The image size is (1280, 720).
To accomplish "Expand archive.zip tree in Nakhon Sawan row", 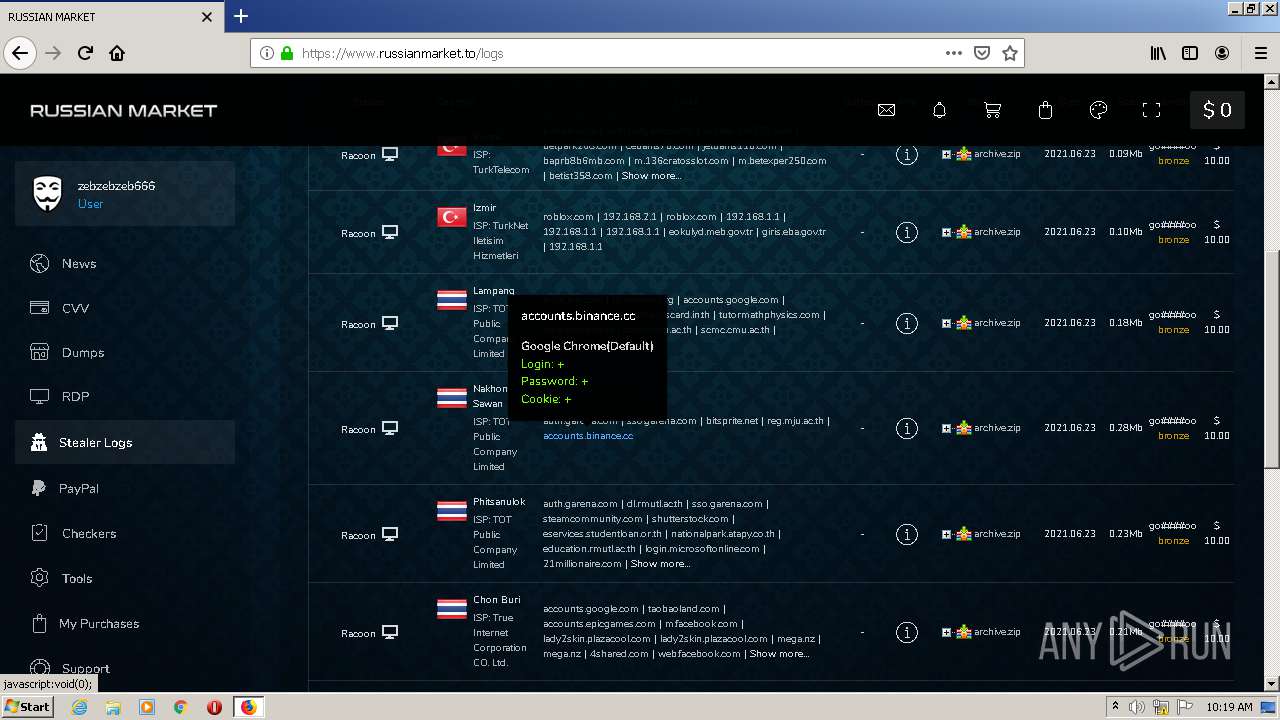I will [946, 428].
